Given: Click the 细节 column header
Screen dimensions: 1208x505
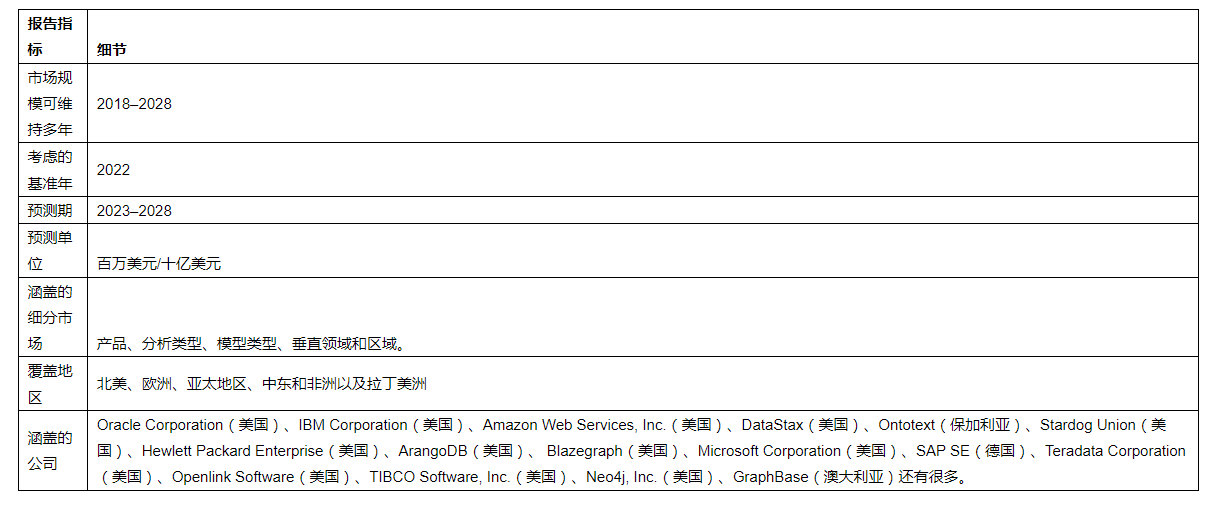Looking at the screenshot, I should click(112, 50).
